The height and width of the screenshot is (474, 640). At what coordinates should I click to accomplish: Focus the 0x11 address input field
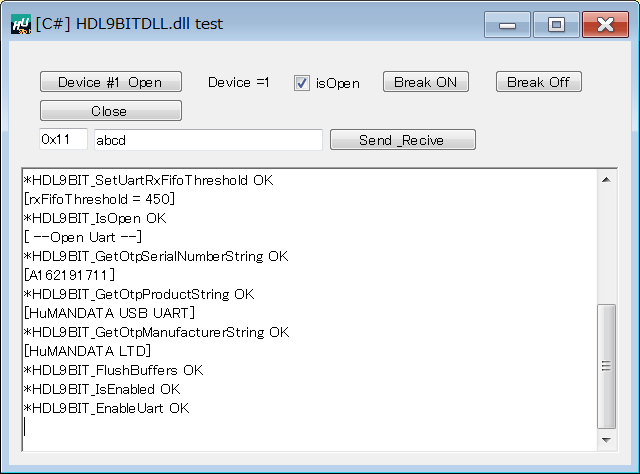coord(63,139)
